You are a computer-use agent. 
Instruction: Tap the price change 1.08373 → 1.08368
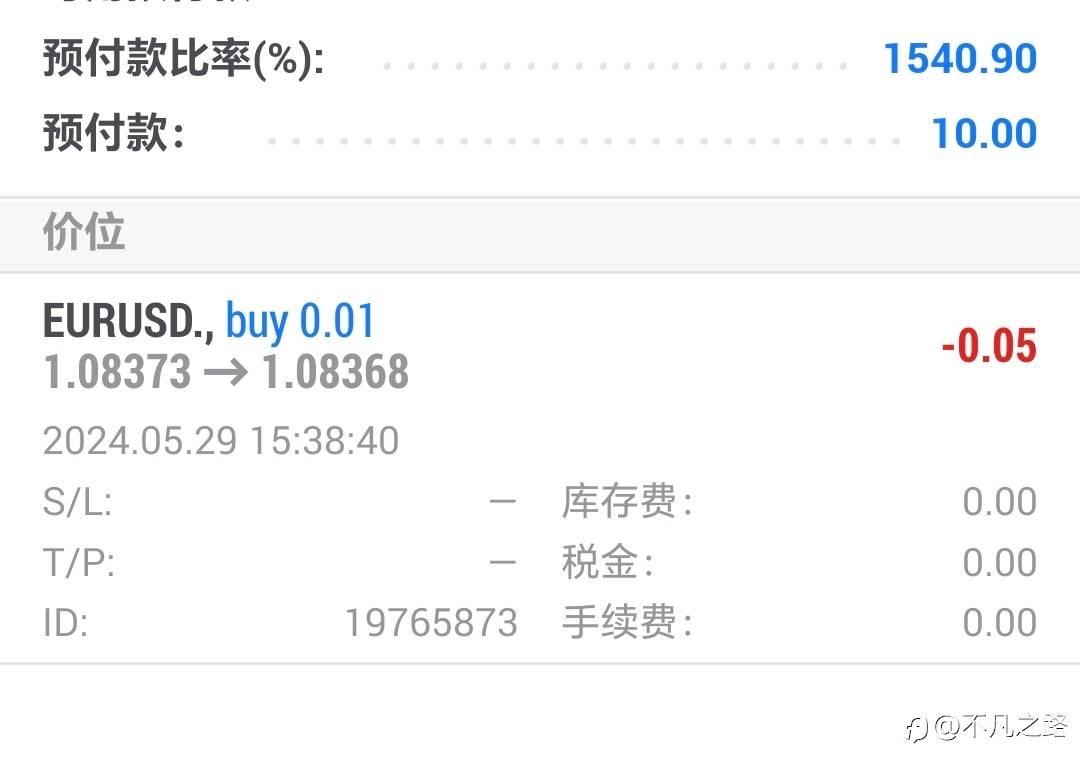[x=226, y=372]
